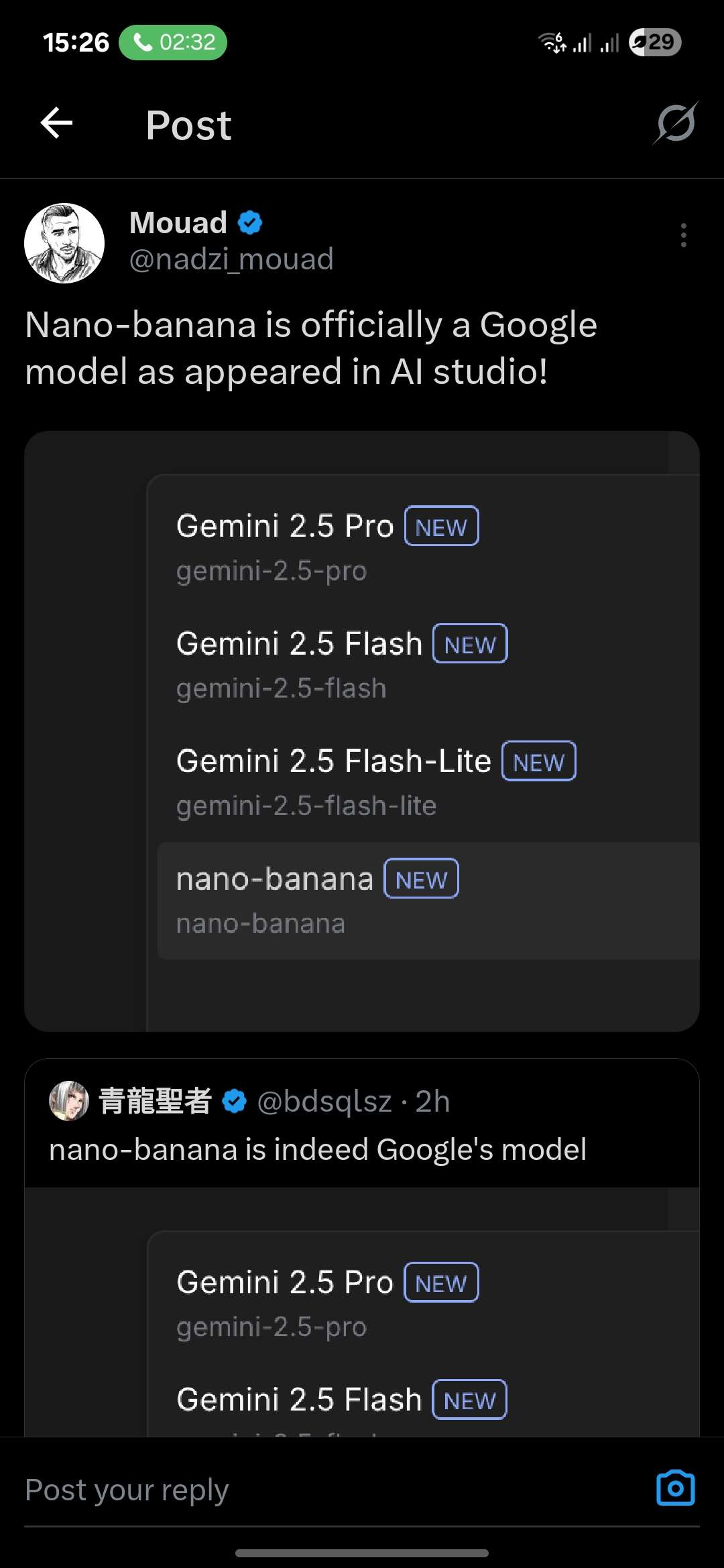Open the @nadzi_mouad handle
This screenshot has width=724, height=1568.
tap(231, 259)
